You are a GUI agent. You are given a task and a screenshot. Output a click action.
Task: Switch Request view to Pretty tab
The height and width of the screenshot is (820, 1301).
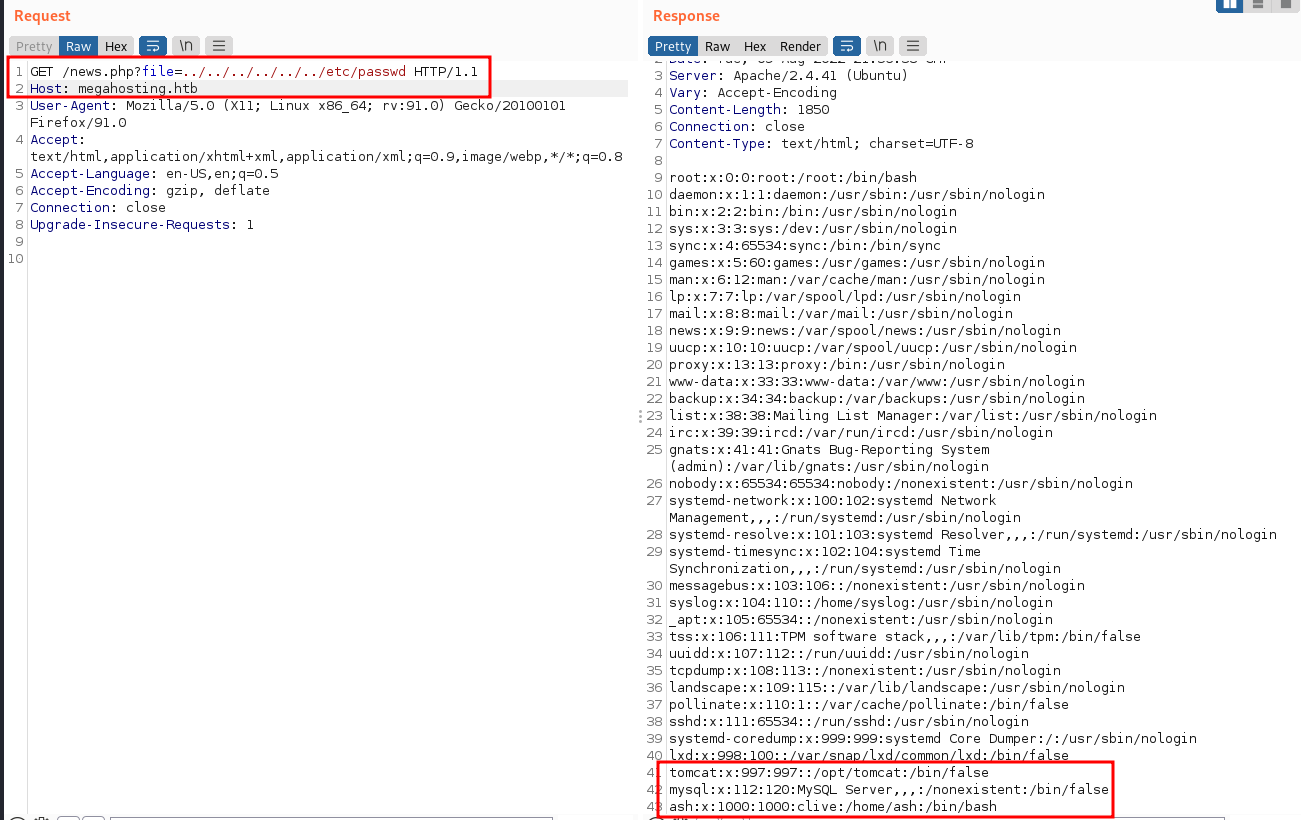tap(34, 46)
